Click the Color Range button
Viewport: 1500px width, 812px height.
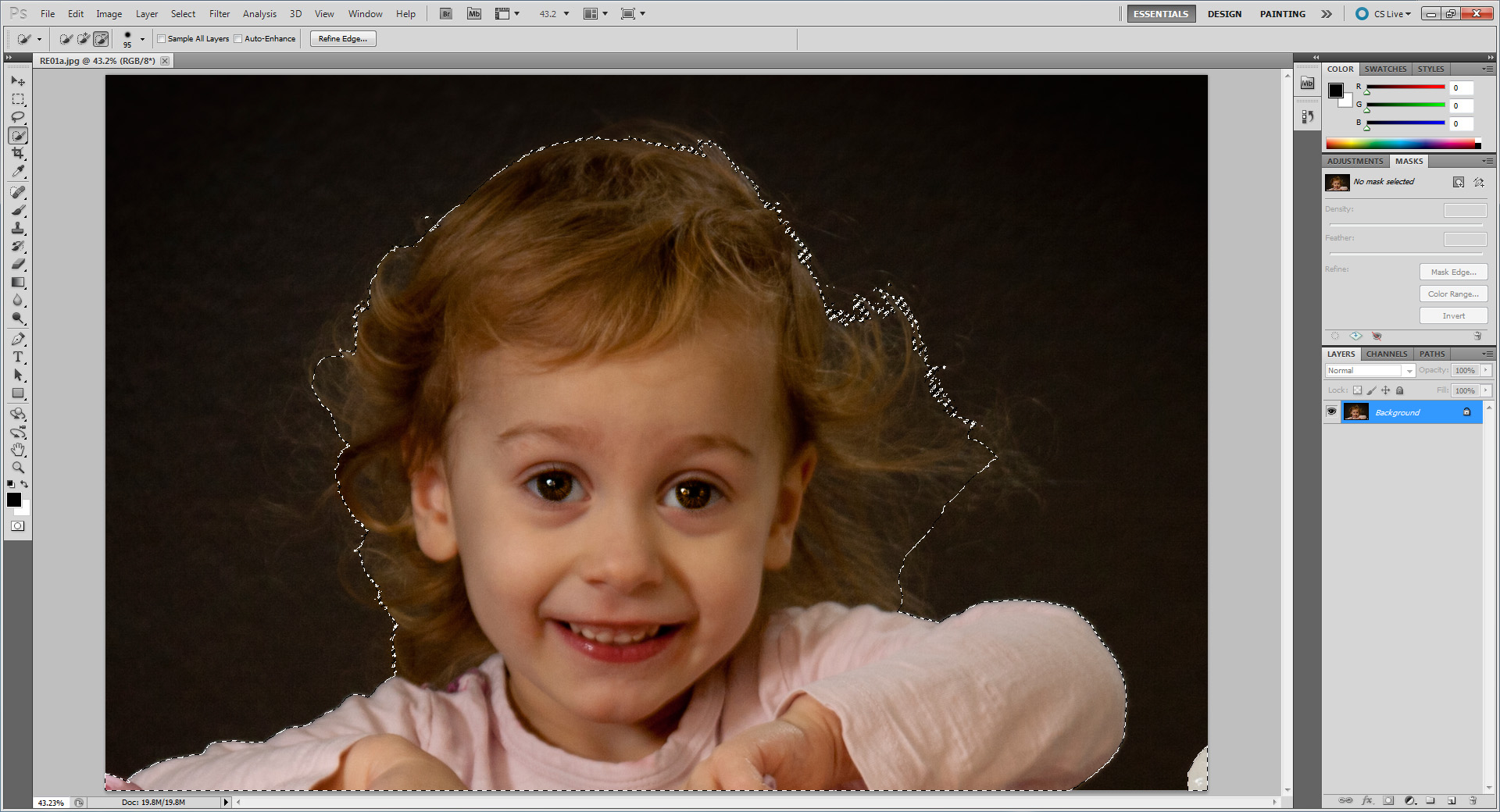click(x=1453, y=294)
